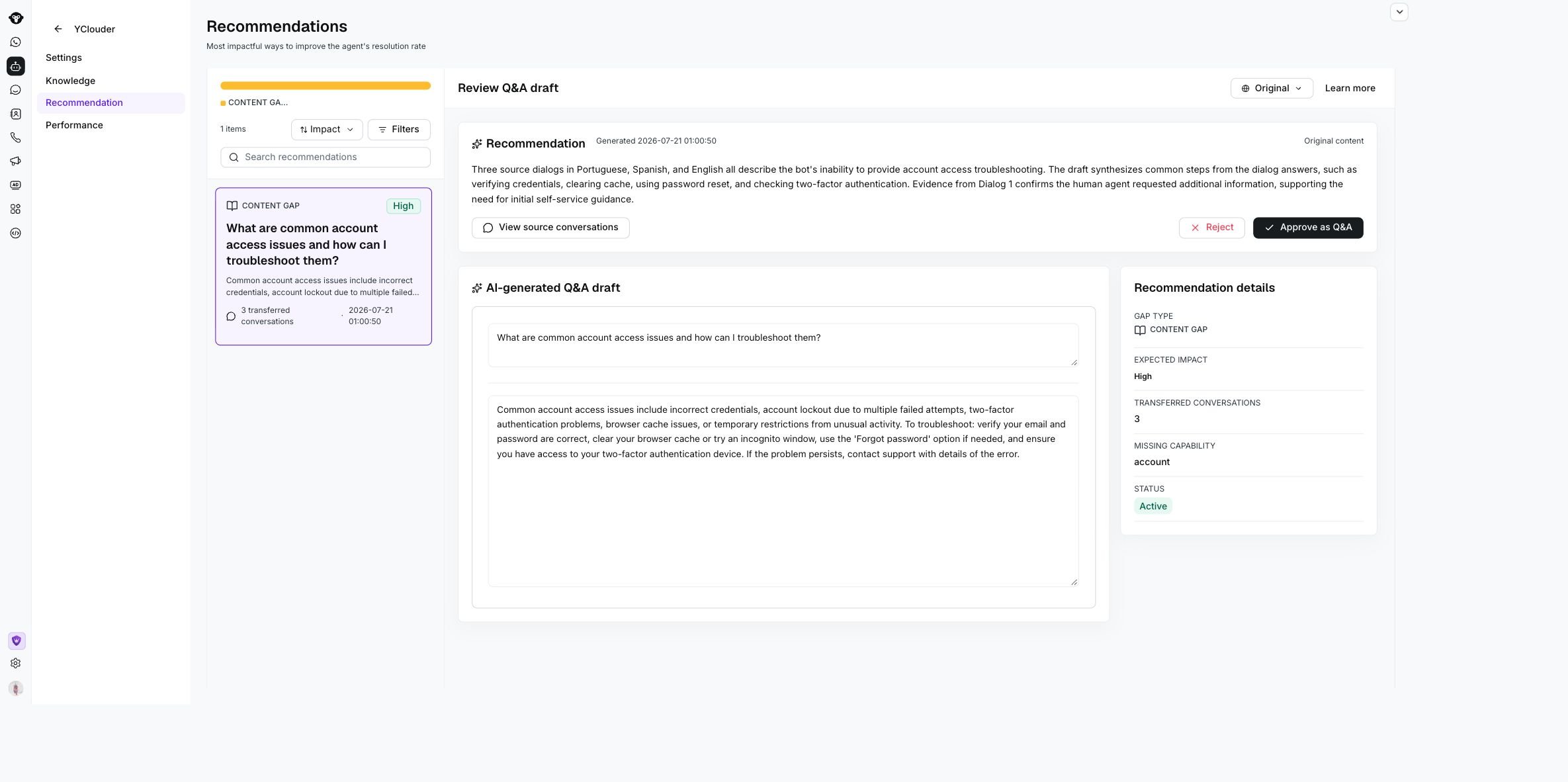The width and height of the screenshot is (1568, 782).
Task: Open the AD advertising icon
Action: [x=15, y=185]
